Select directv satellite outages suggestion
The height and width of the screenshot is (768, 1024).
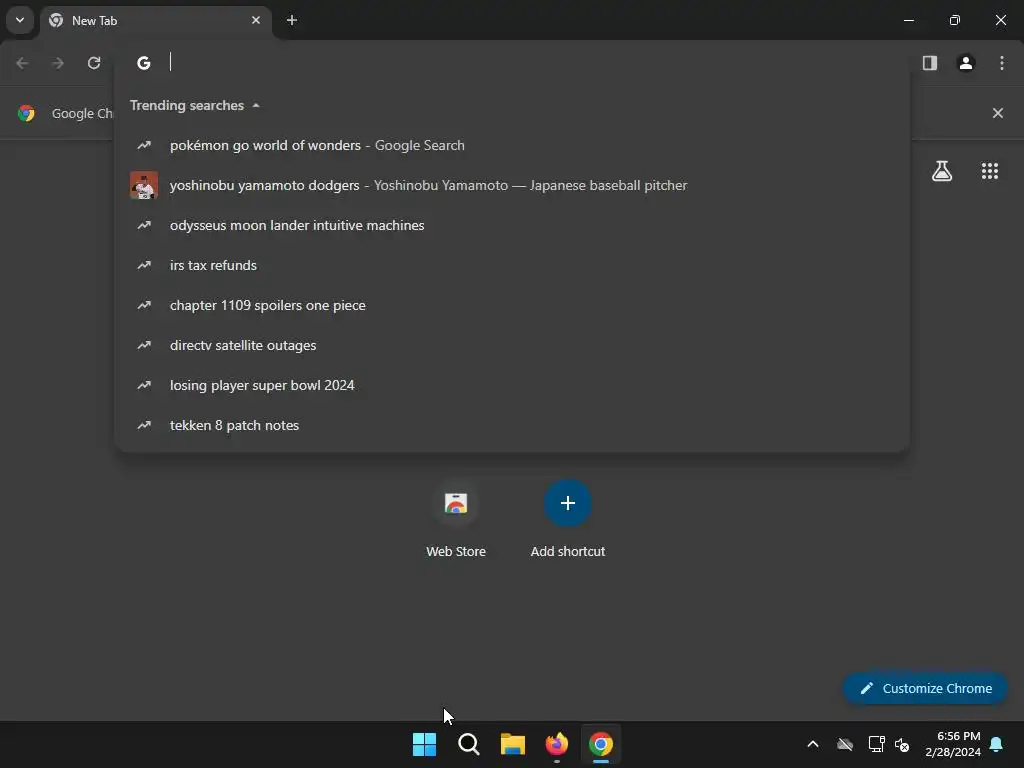click(x=512, y=345)
